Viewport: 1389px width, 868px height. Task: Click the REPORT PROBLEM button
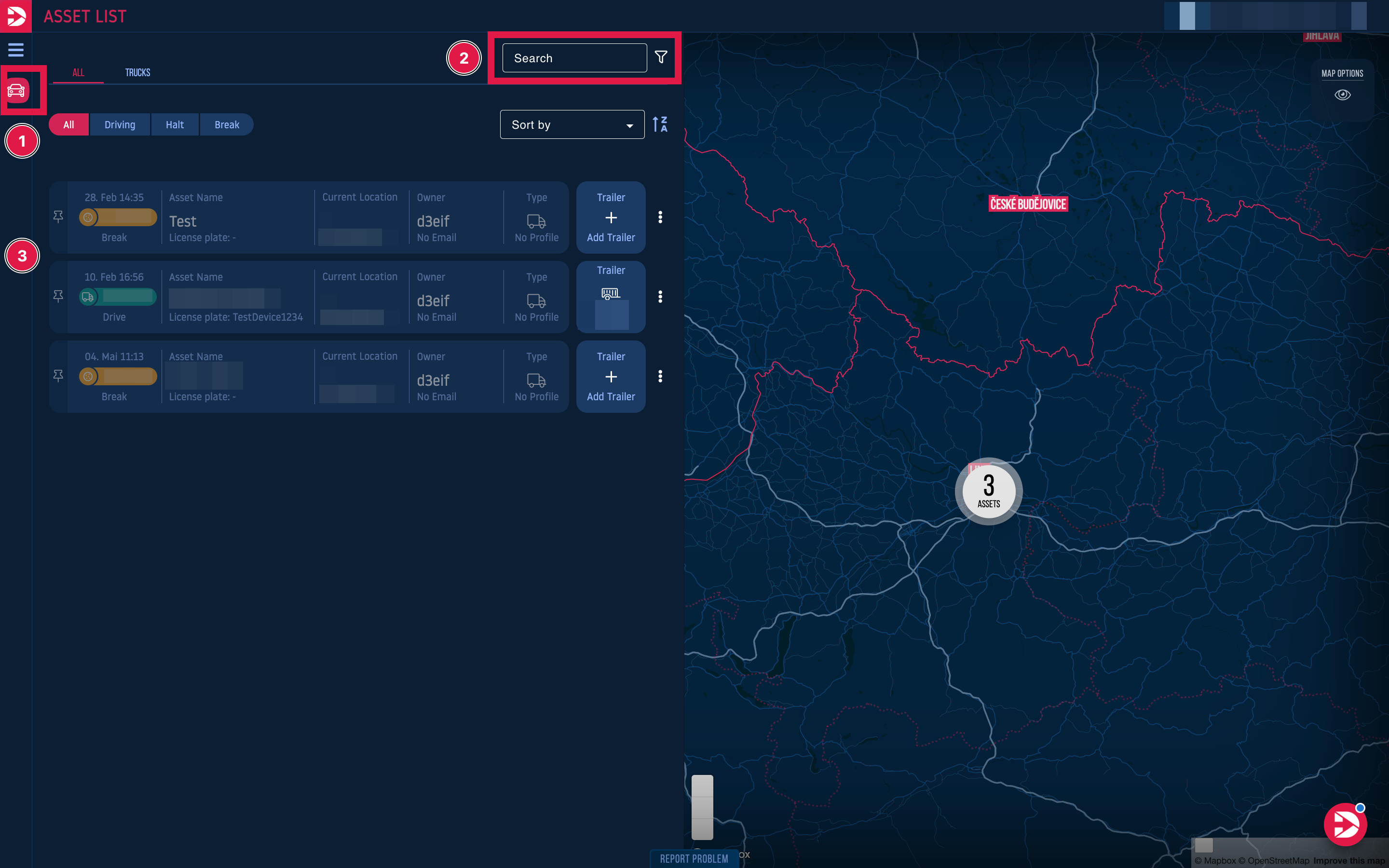(694, 858)
